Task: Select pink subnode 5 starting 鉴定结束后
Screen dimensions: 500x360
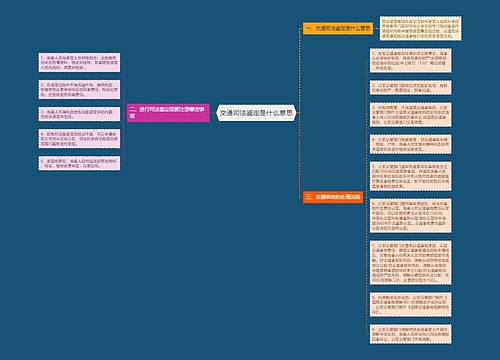Action: 79,163
